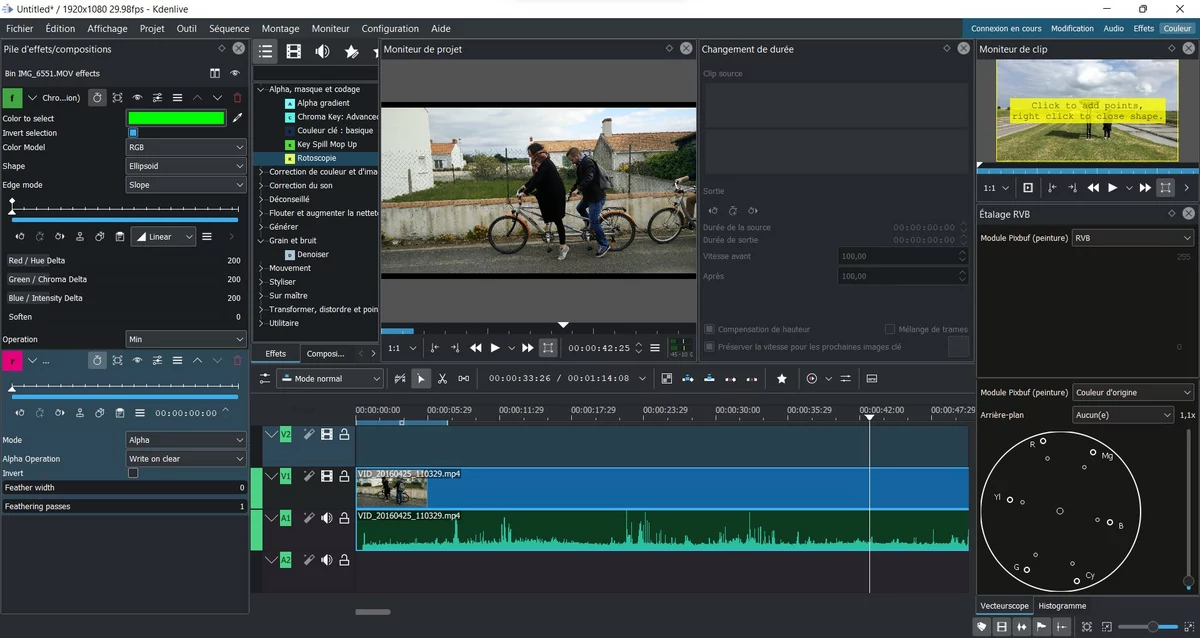This screenshot has height=638, width=1200.
Task: Open the Configuration menu
Action: 390,29
